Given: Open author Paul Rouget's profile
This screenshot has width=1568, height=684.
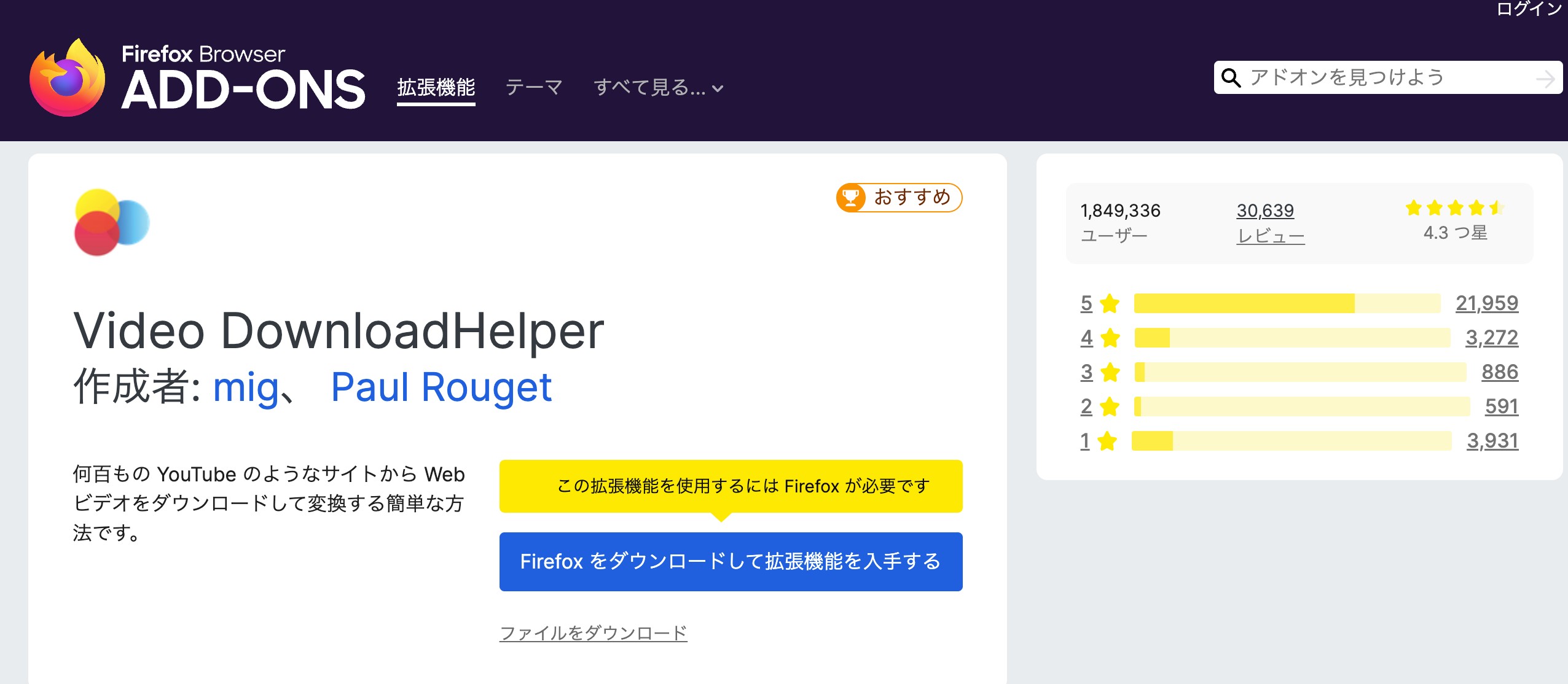Looking at the screenshot, I should tap(441, 387).
